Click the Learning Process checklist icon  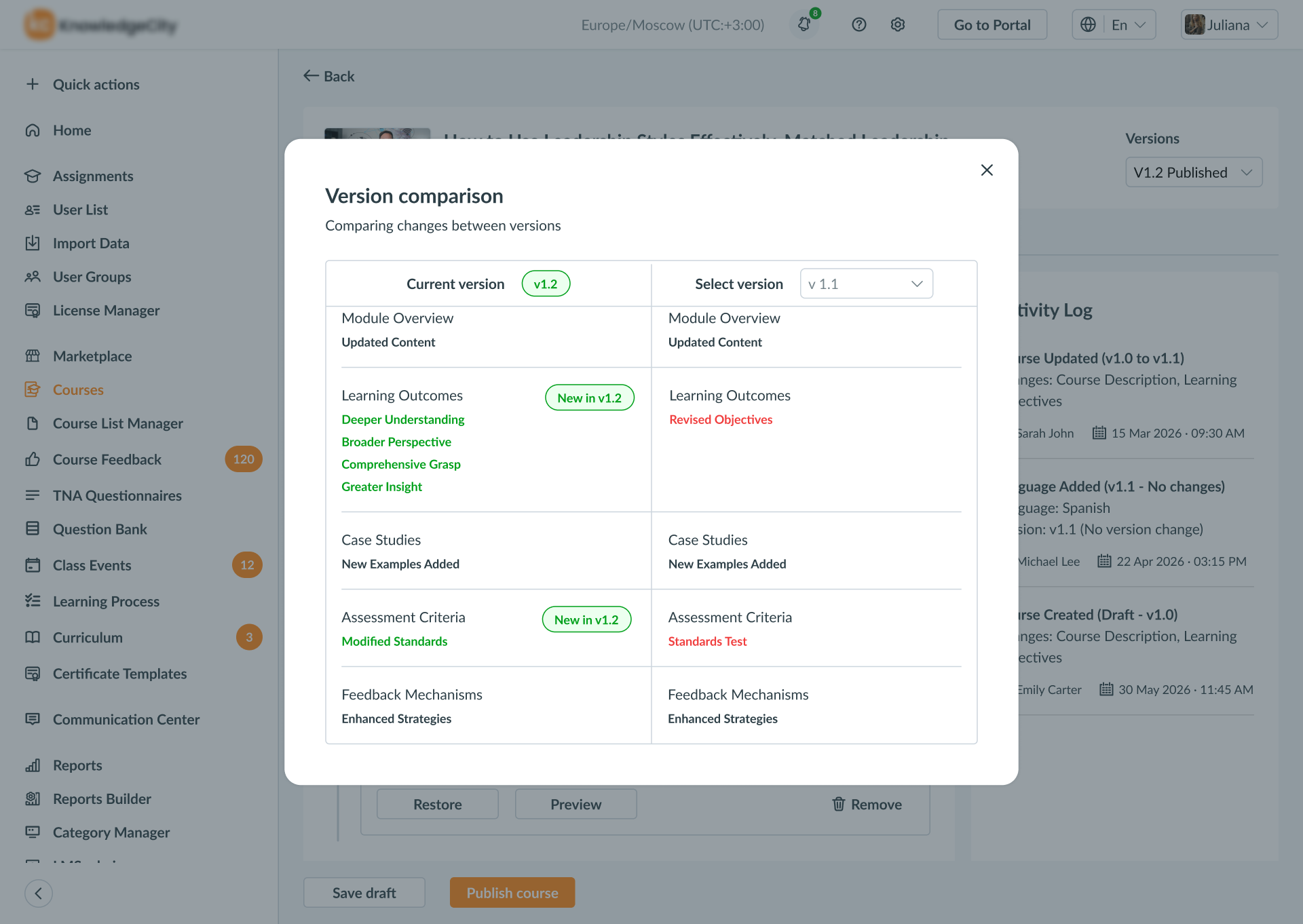(x=33, y=601)
